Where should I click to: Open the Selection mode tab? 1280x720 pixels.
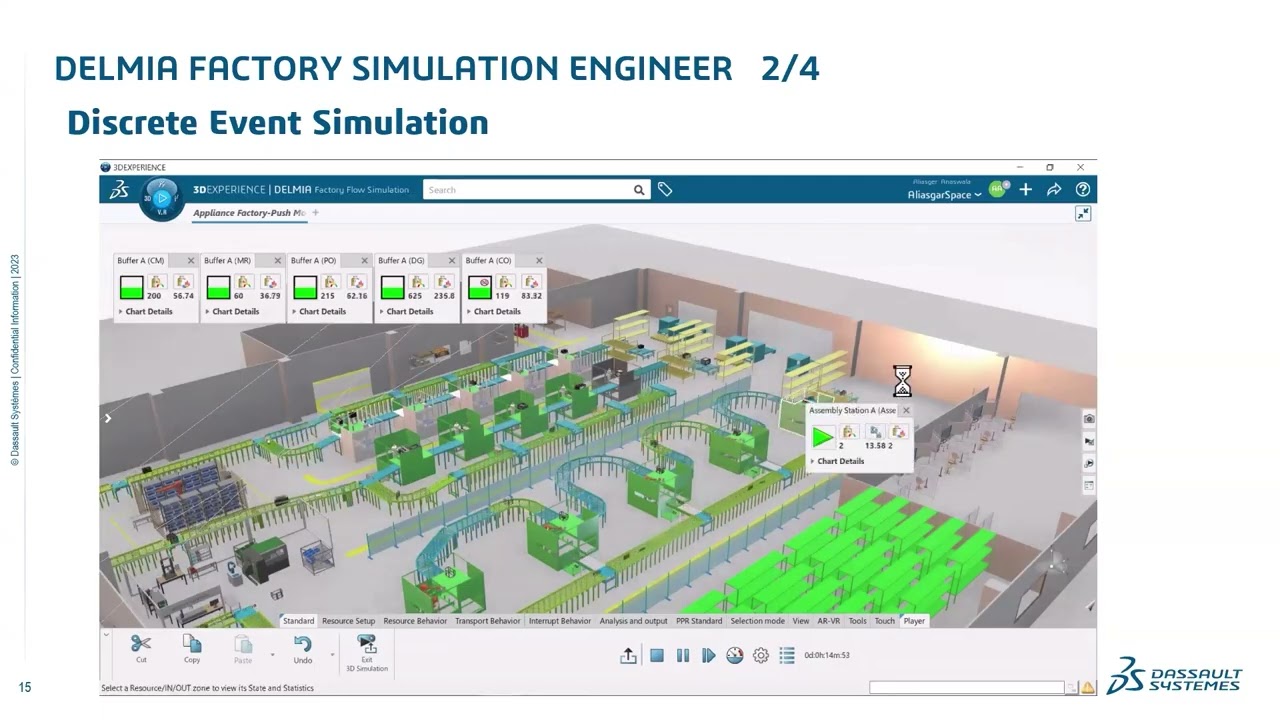pos(757,621)
